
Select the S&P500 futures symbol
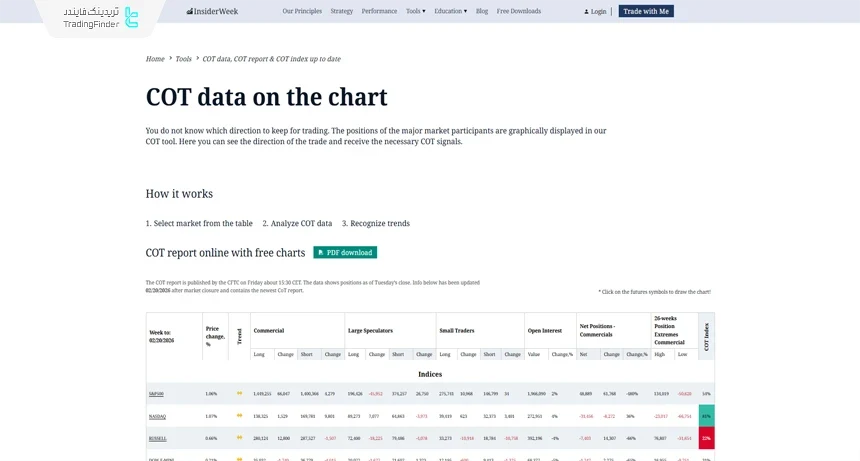click(156, 394)
